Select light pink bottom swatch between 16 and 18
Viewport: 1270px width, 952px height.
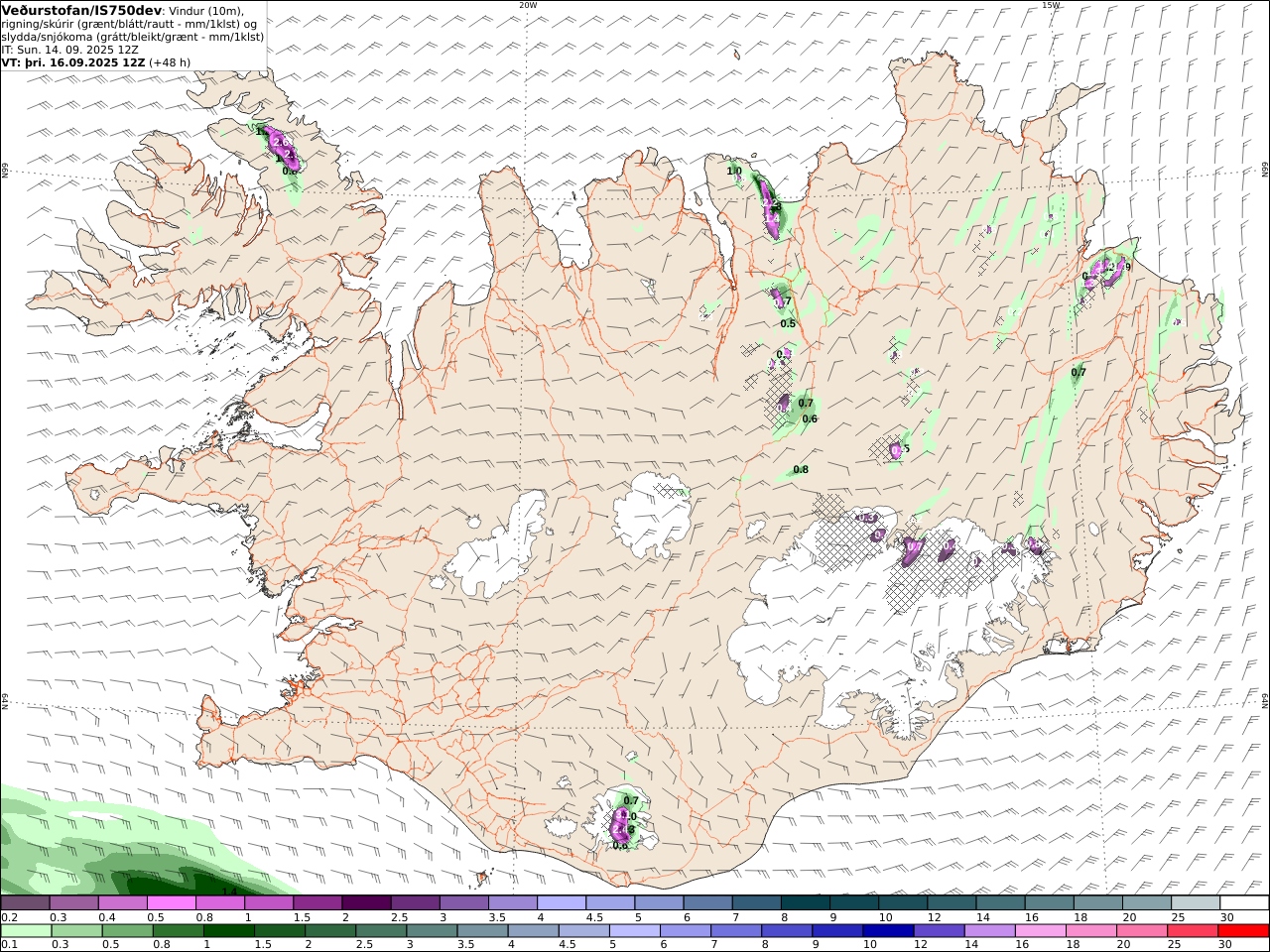click(x=1040, y=931)
